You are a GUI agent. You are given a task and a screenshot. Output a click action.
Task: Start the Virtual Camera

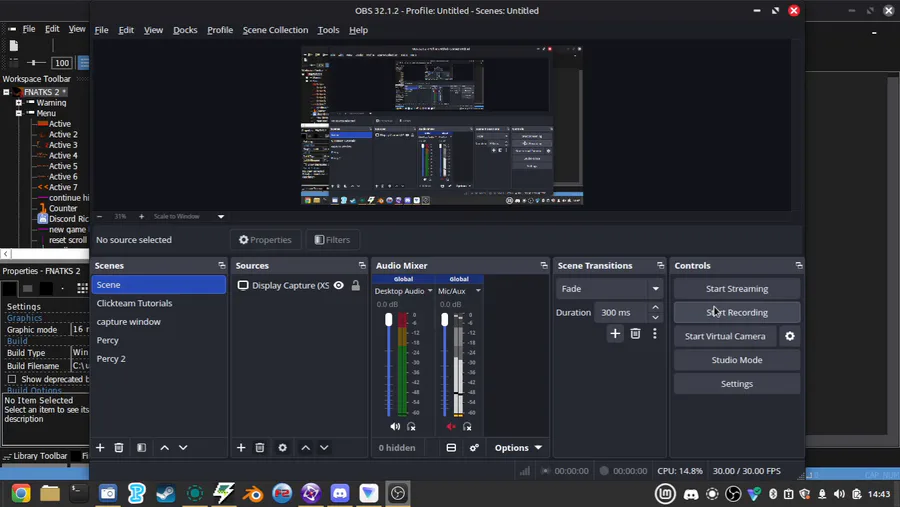(x=725, y=336)
